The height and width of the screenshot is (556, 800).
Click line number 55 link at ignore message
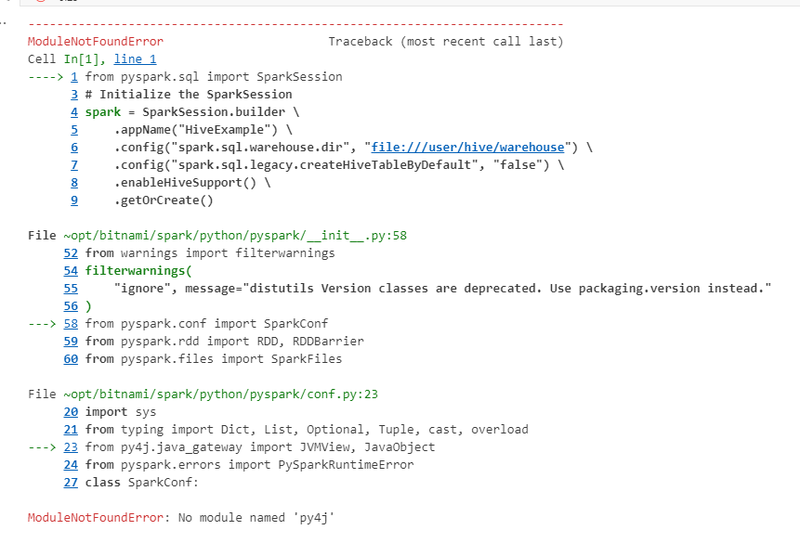click(71, 289)
